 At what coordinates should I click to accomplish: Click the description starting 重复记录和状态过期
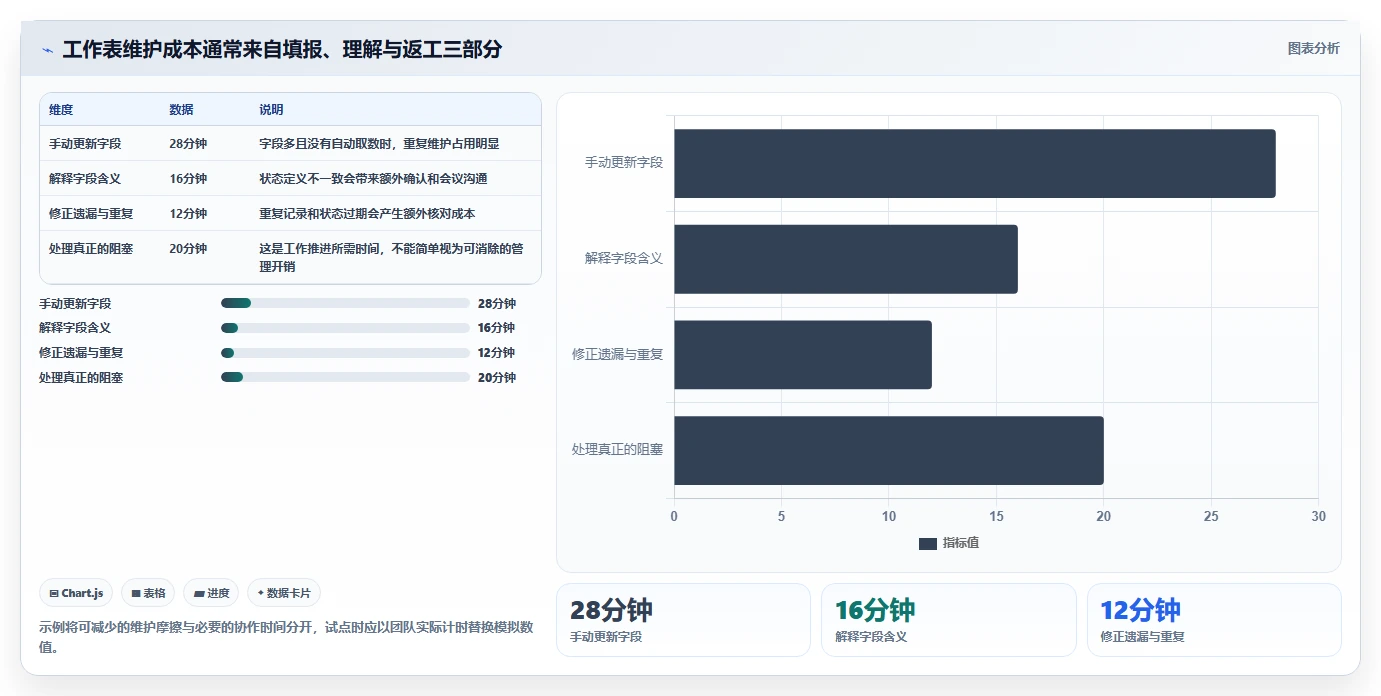pos(367,214)
